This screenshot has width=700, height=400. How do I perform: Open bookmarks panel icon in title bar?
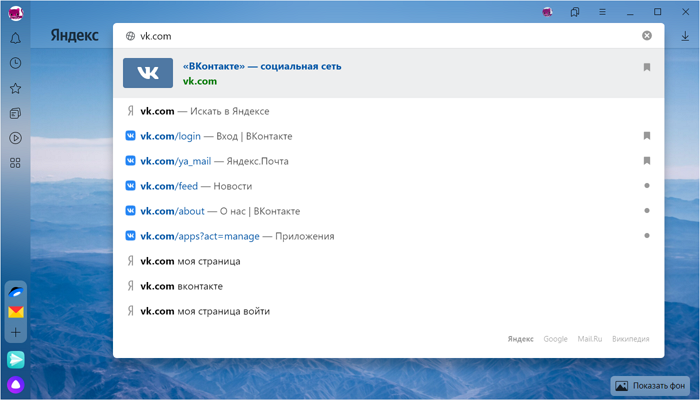575,12
